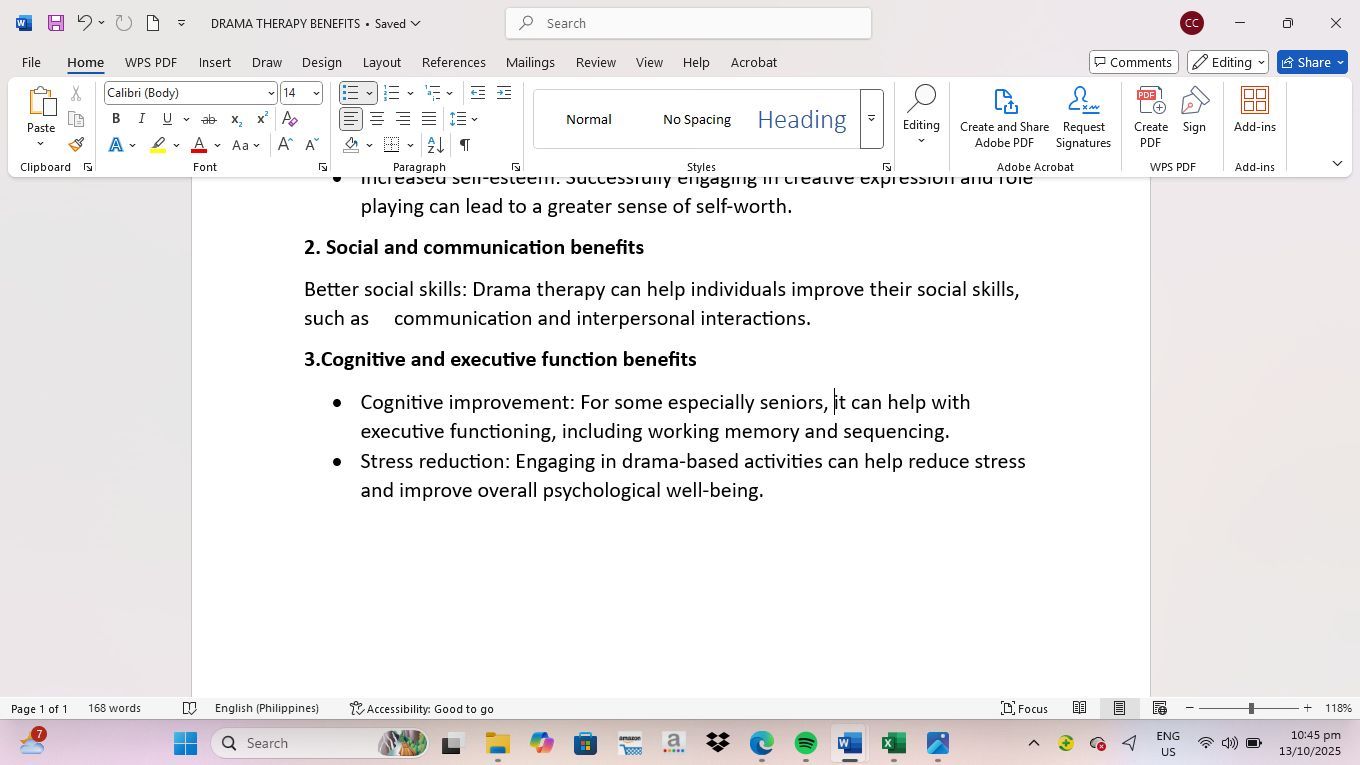Toggle show paragraph marks
Screen dimensions: 1360x765
click(x=465, y=145)
